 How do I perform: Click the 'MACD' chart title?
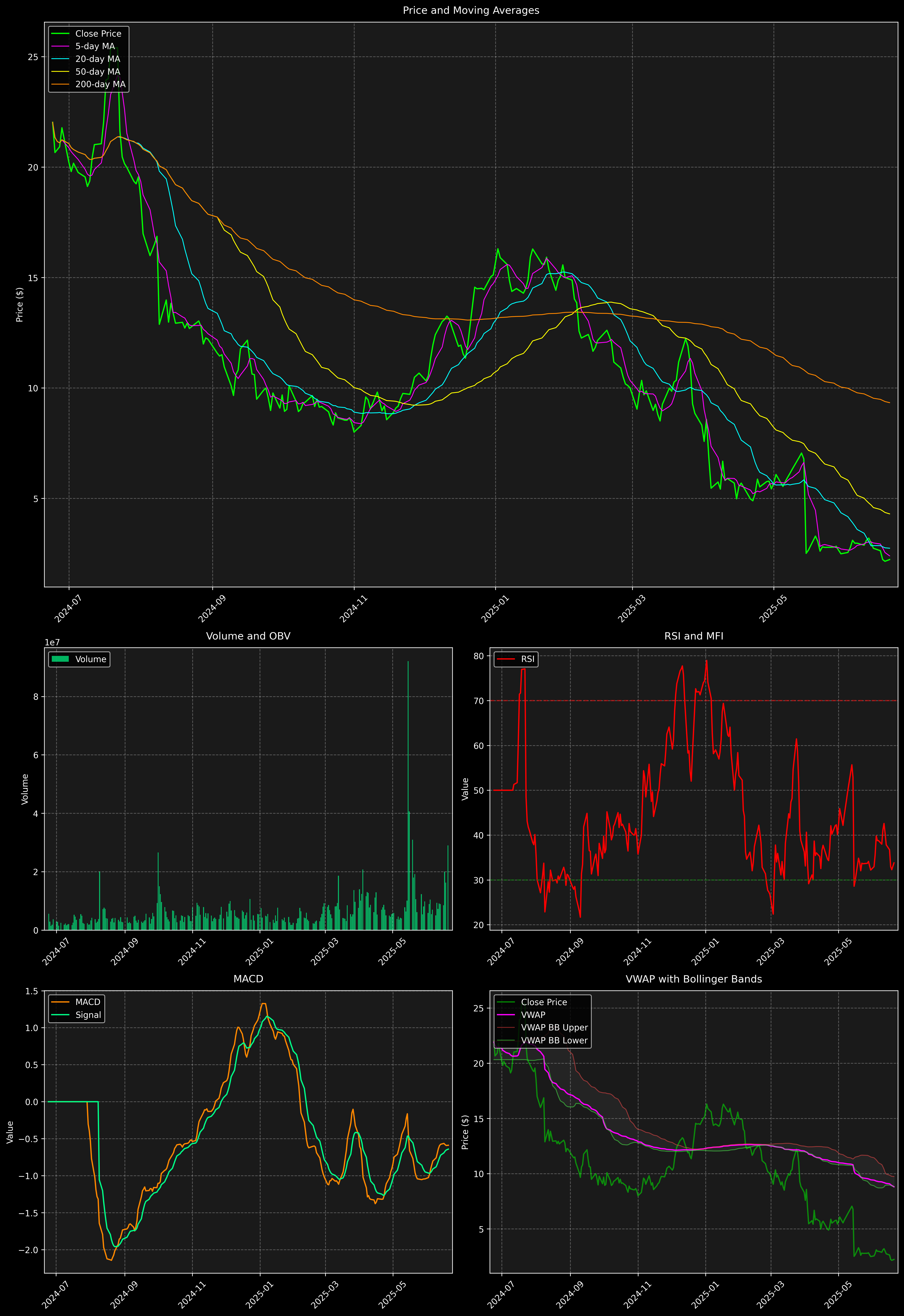(x=248, y=979)
